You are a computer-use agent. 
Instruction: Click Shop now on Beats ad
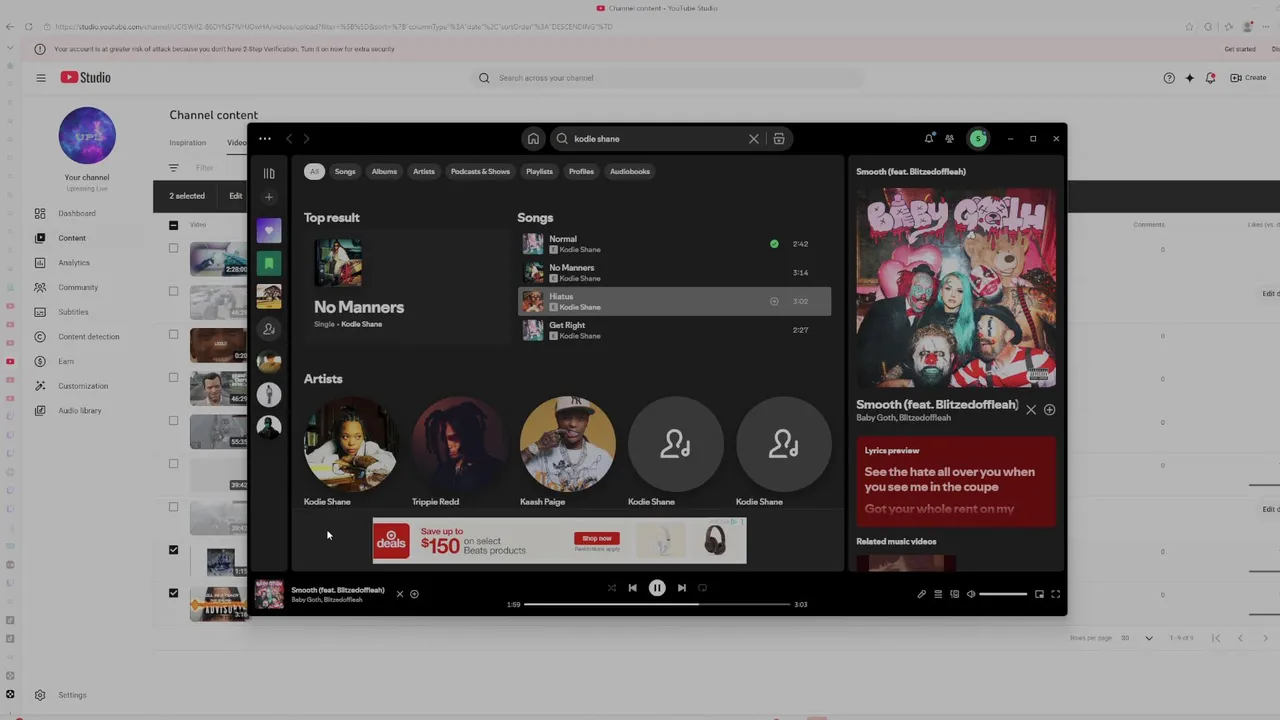(596, 538)
